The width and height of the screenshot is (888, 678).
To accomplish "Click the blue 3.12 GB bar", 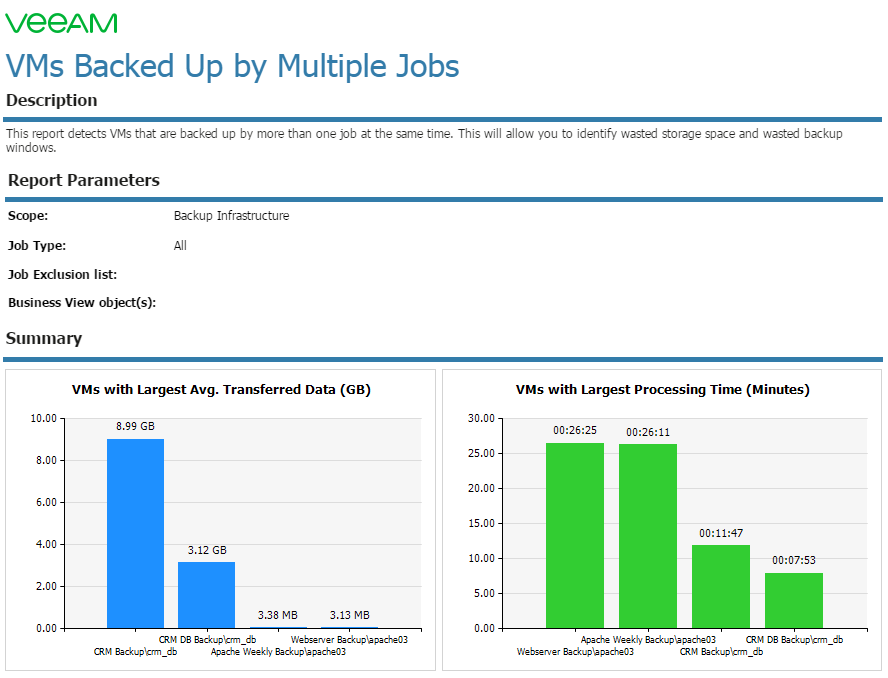I will (x=206, y=595).
